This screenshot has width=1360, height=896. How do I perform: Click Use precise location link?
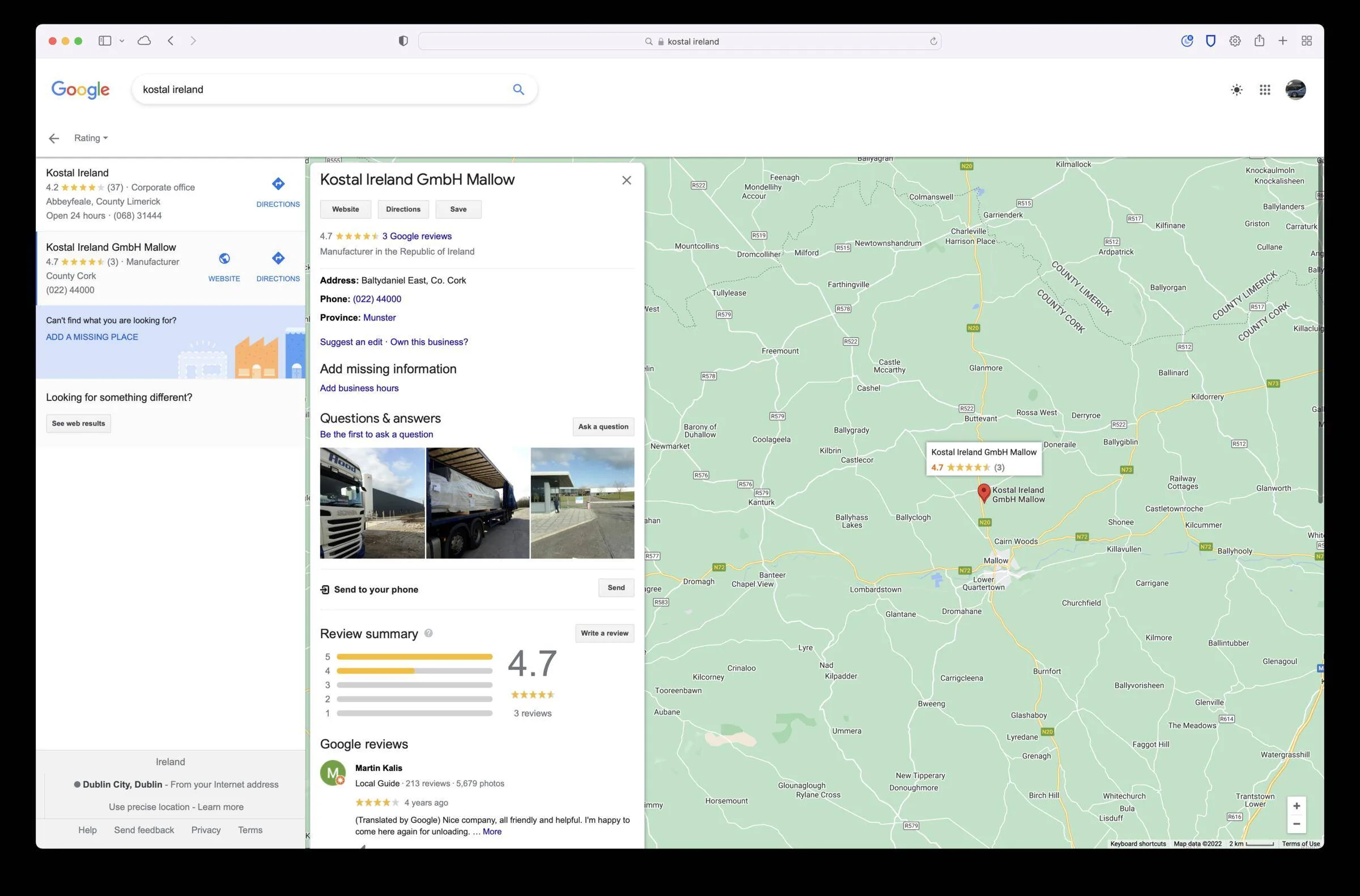(149, 807)
